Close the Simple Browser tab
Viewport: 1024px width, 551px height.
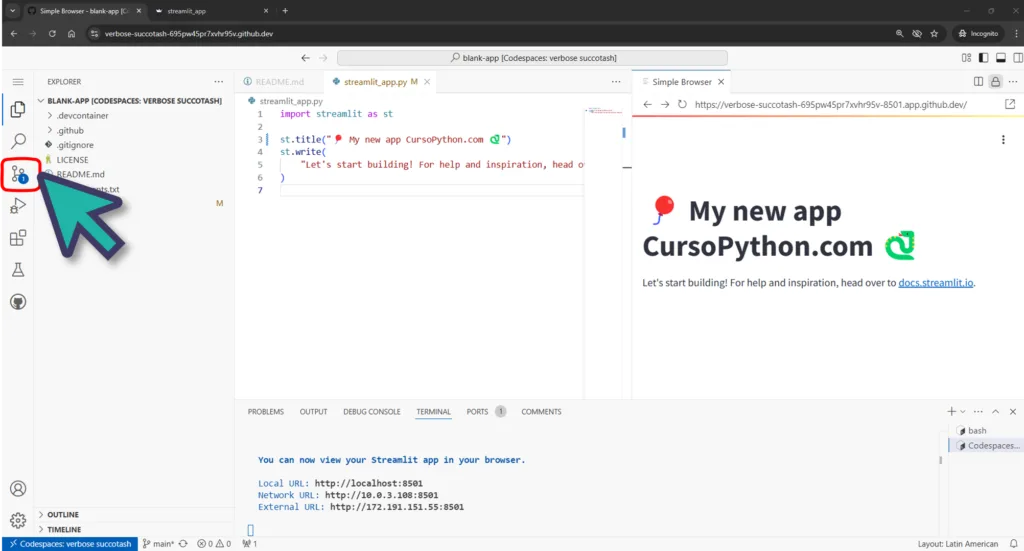721,82
